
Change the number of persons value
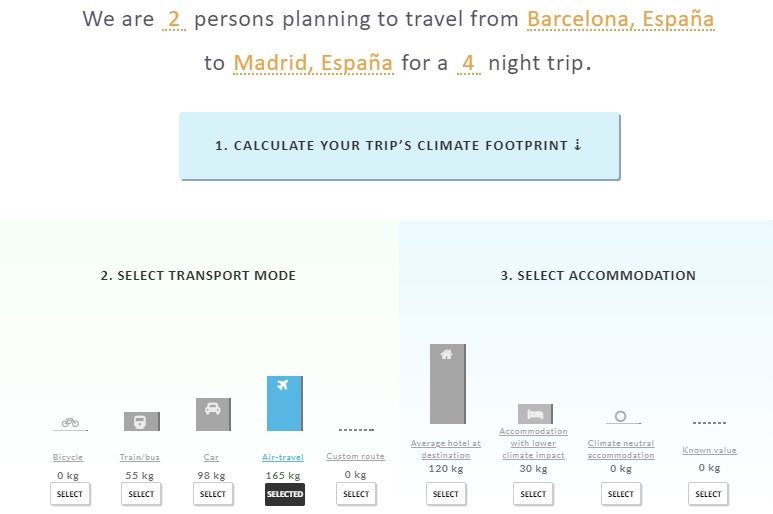click(x=174, y=20)
